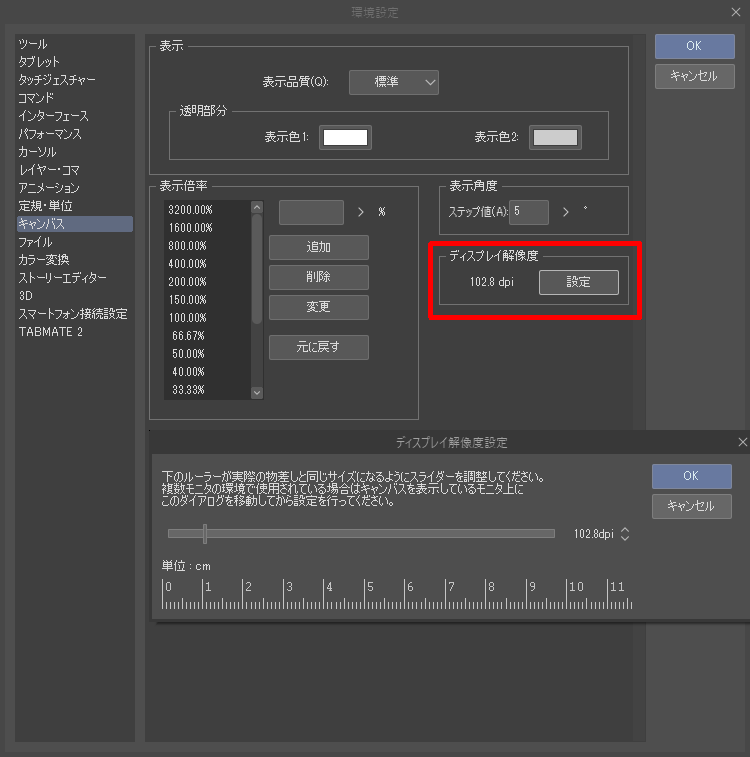Open スマートフォン接続設定 category
The image size is (750, 757).
point(73,314)
